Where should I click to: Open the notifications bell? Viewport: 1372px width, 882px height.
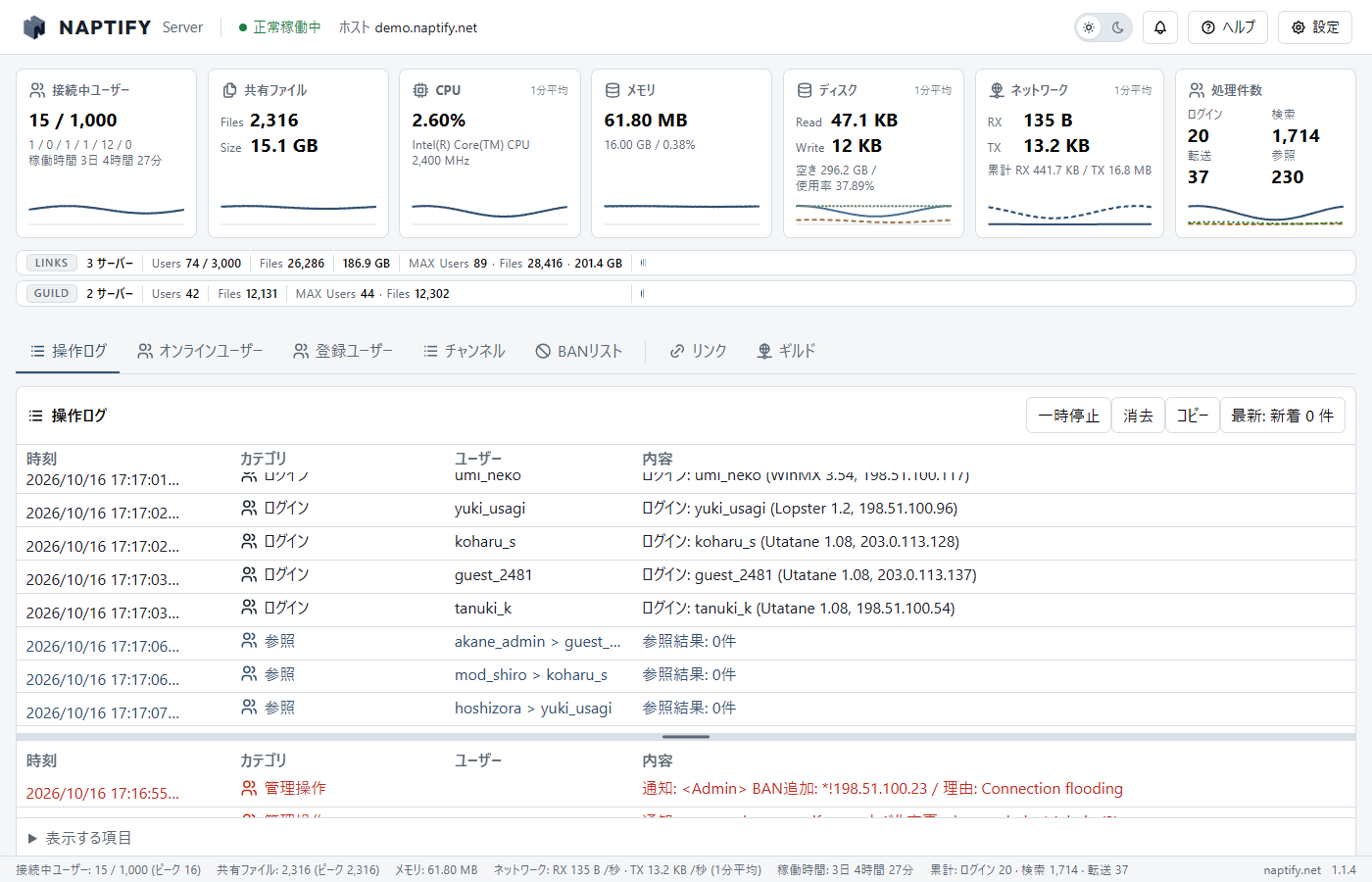(x=1160, y=27)
